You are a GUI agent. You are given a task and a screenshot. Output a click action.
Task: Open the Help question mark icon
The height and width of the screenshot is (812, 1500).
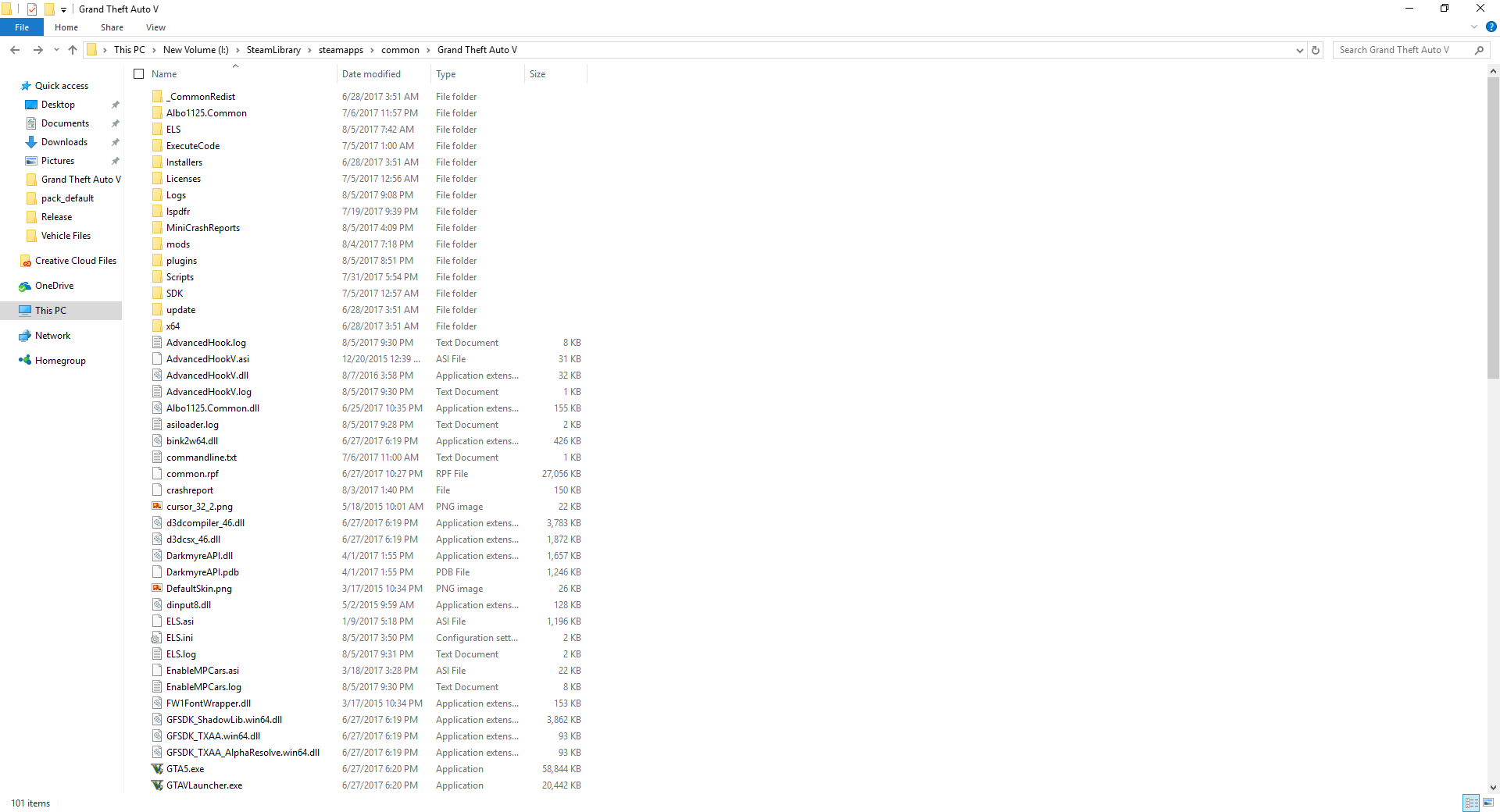click(x=1491, y=27)
